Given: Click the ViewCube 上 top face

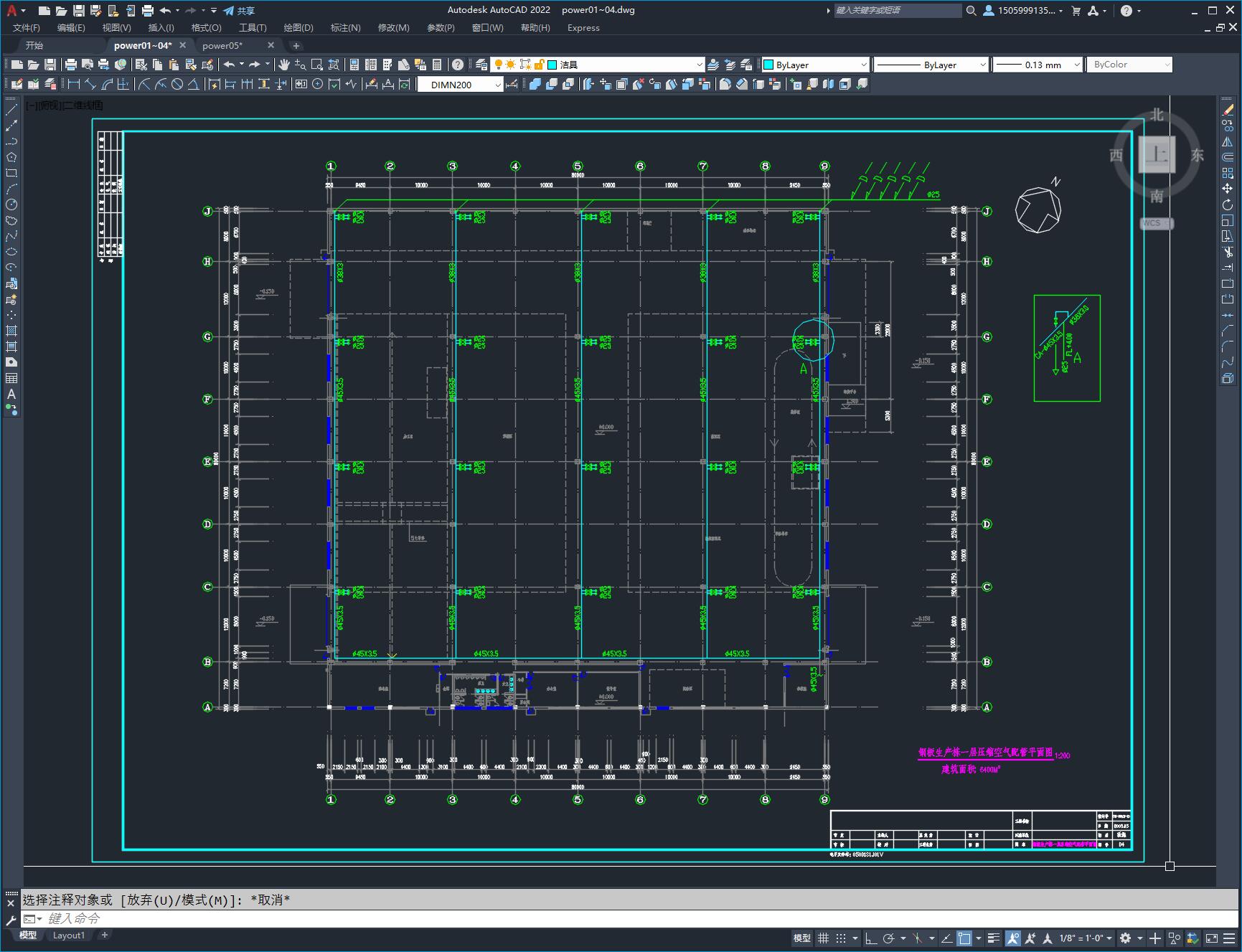Looking at the screenshot, I should pyautogui.click(x=1157, y=154).
